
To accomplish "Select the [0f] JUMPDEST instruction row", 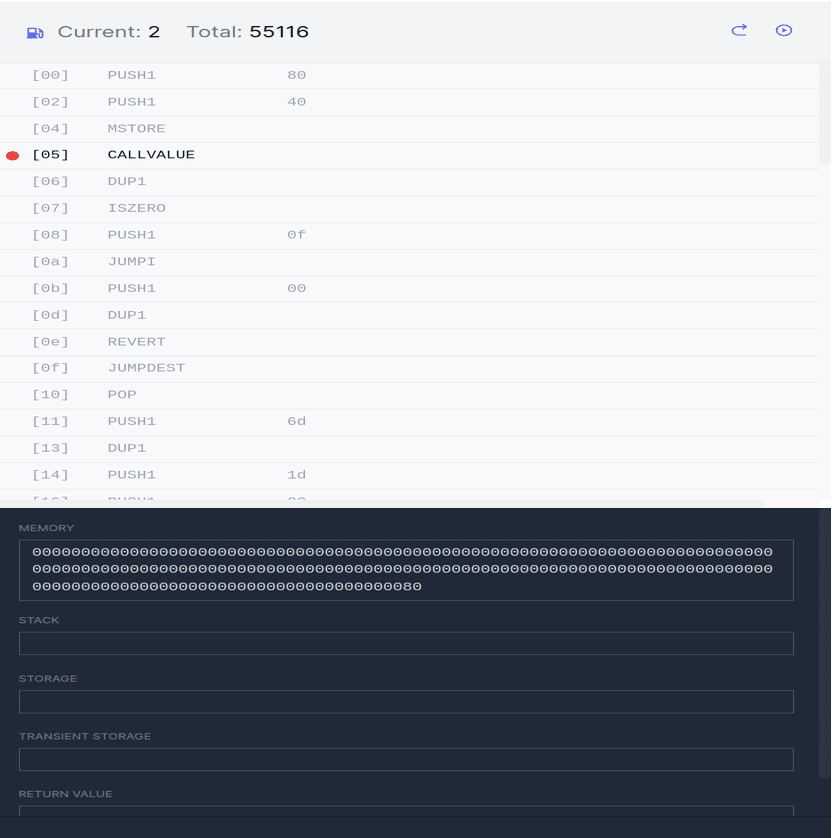I will pyautogui.click(x=409, y=369).
